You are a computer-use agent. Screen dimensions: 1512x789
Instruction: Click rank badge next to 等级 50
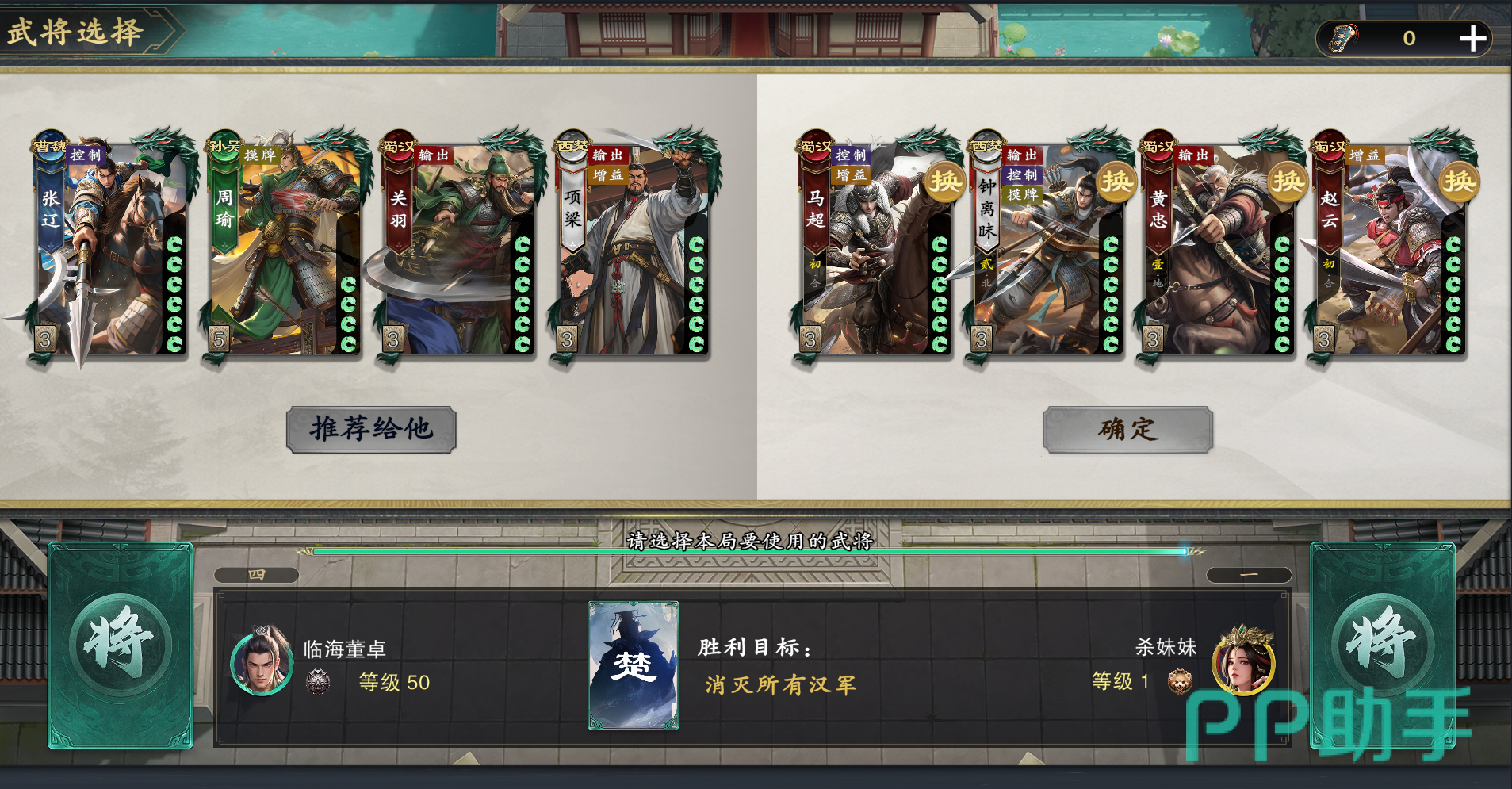318,682
